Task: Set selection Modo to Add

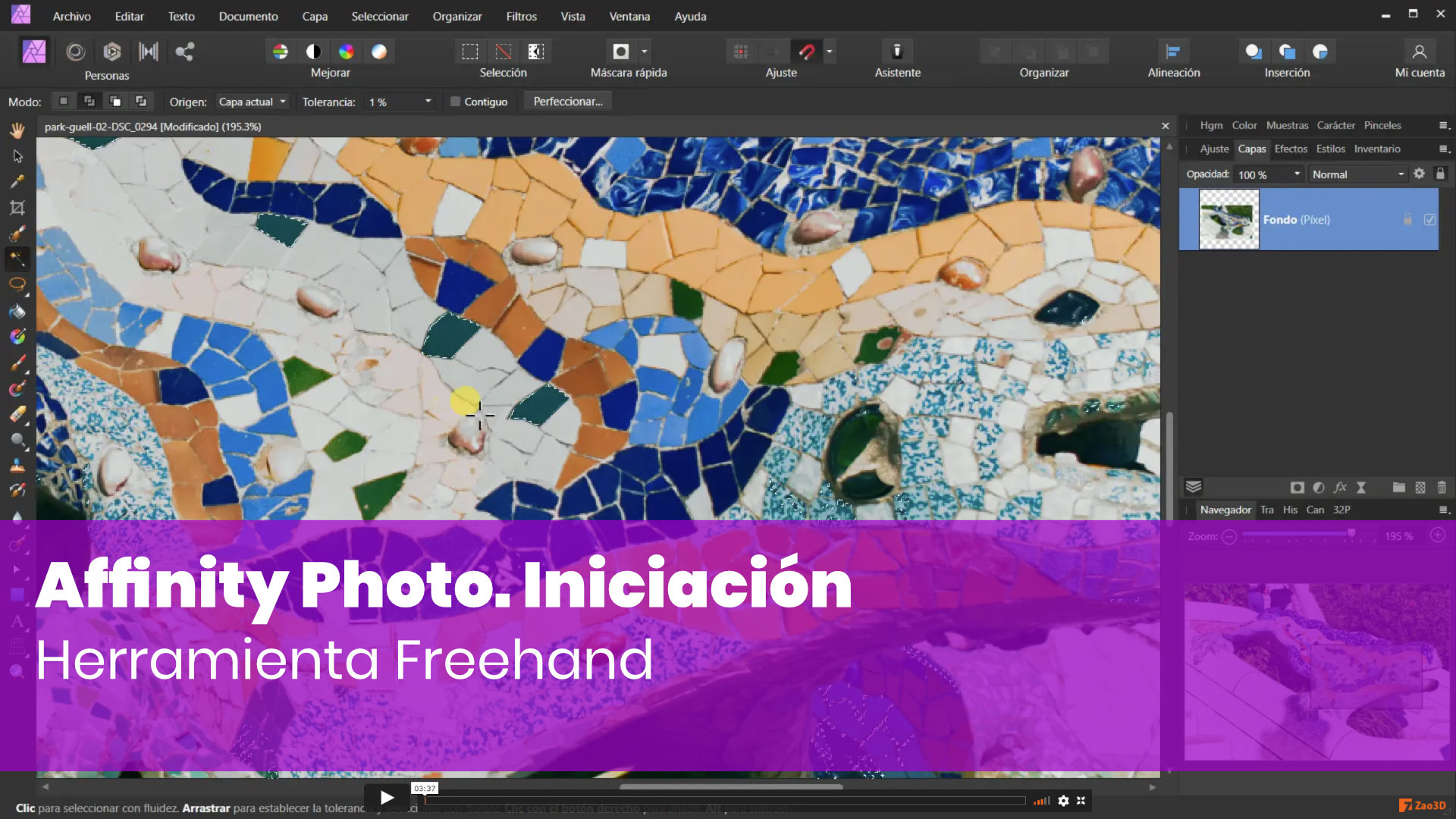Action: (x=89, y=101)
